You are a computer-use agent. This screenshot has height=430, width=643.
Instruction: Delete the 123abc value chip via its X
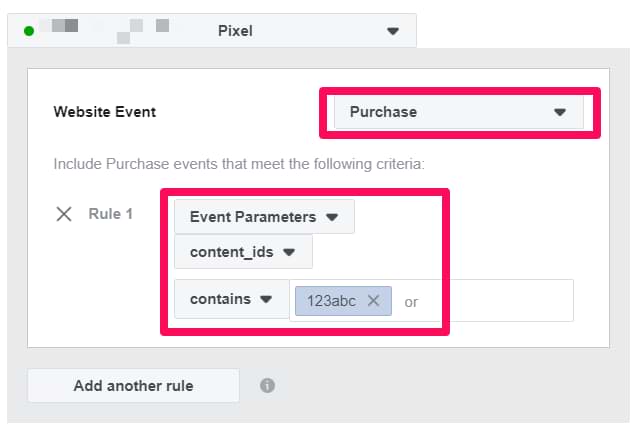[373, 300]
